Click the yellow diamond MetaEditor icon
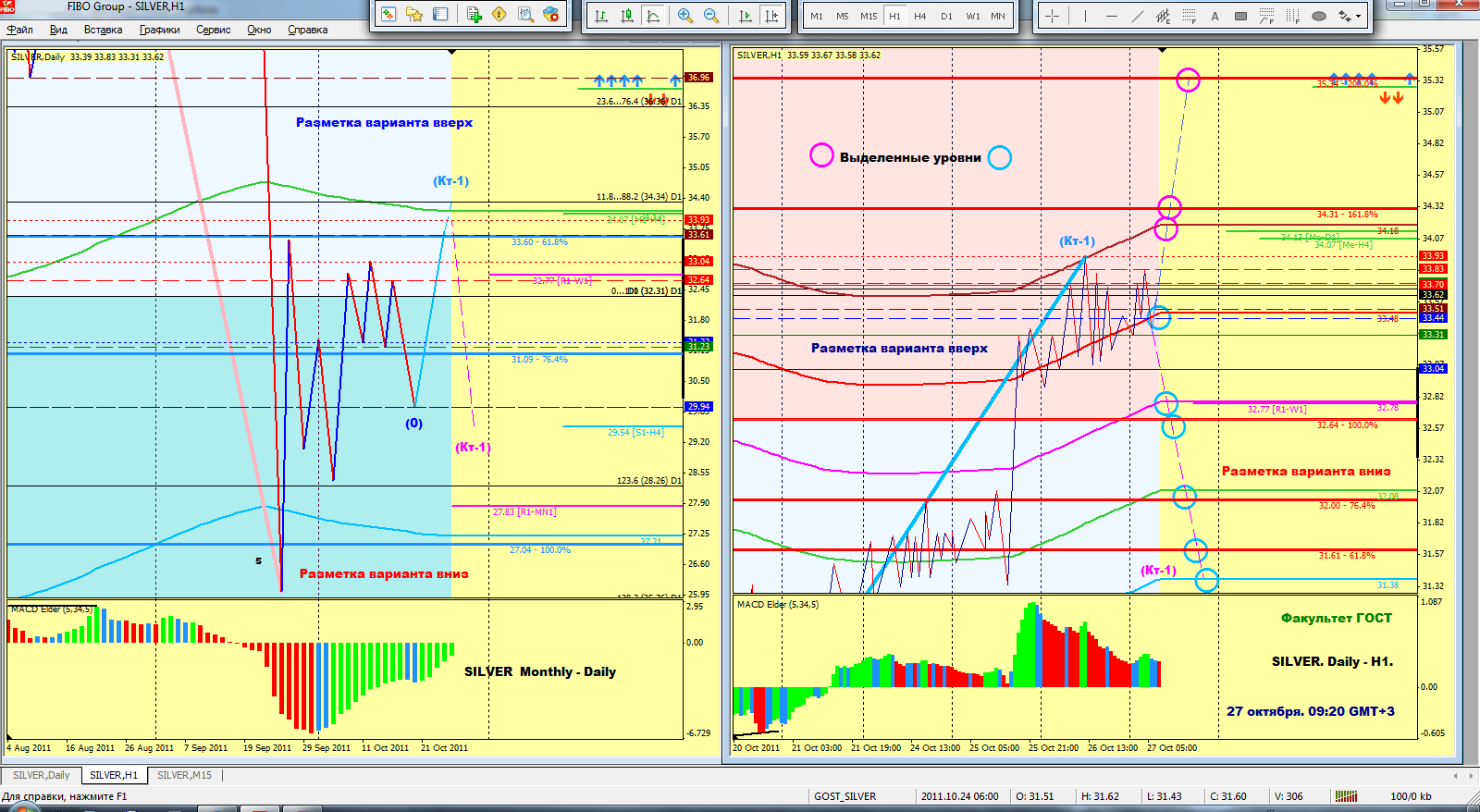 [499, 15]
